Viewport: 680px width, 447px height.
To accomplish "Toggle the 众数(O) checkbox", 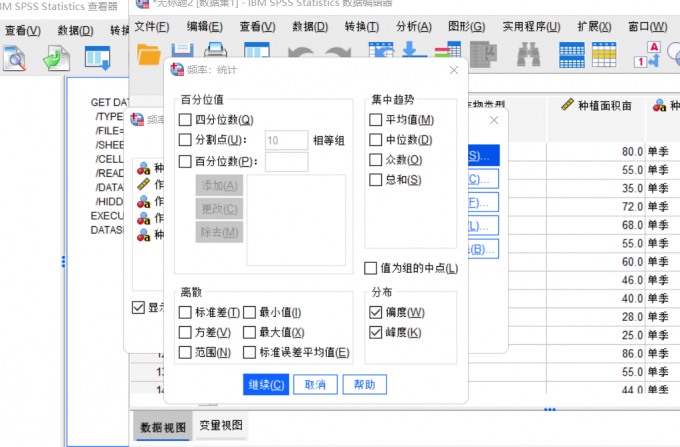I will 376,160.
